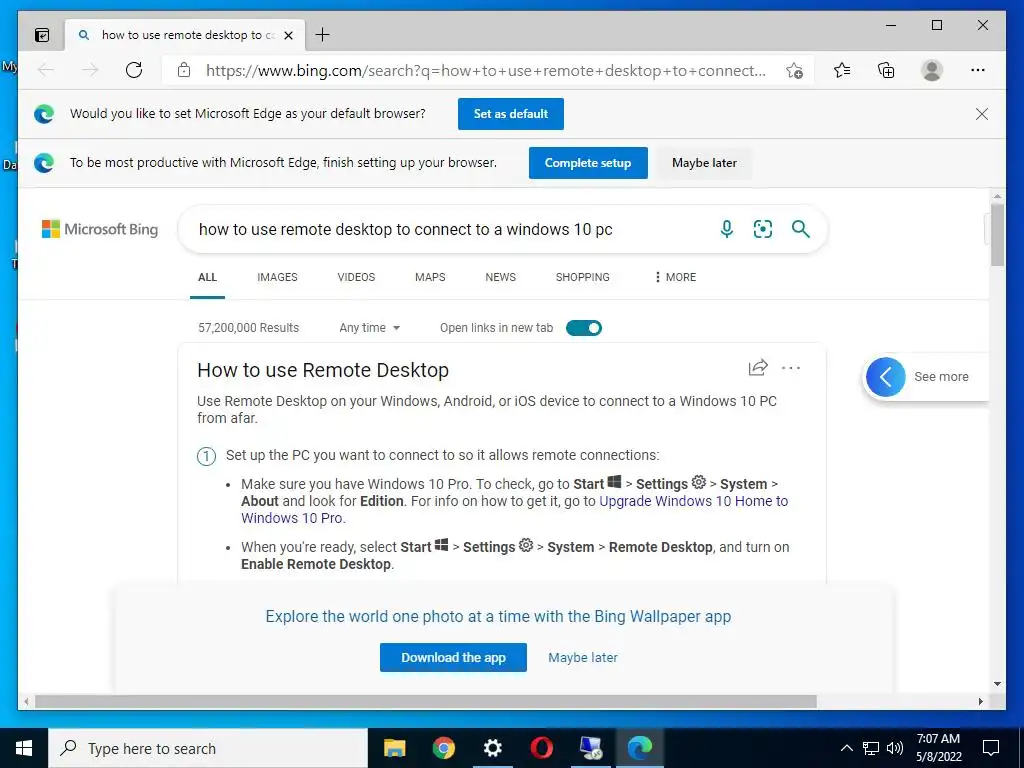Open the Collections icon
This screenshot has height=768, width=1024.
pos(886,70)
